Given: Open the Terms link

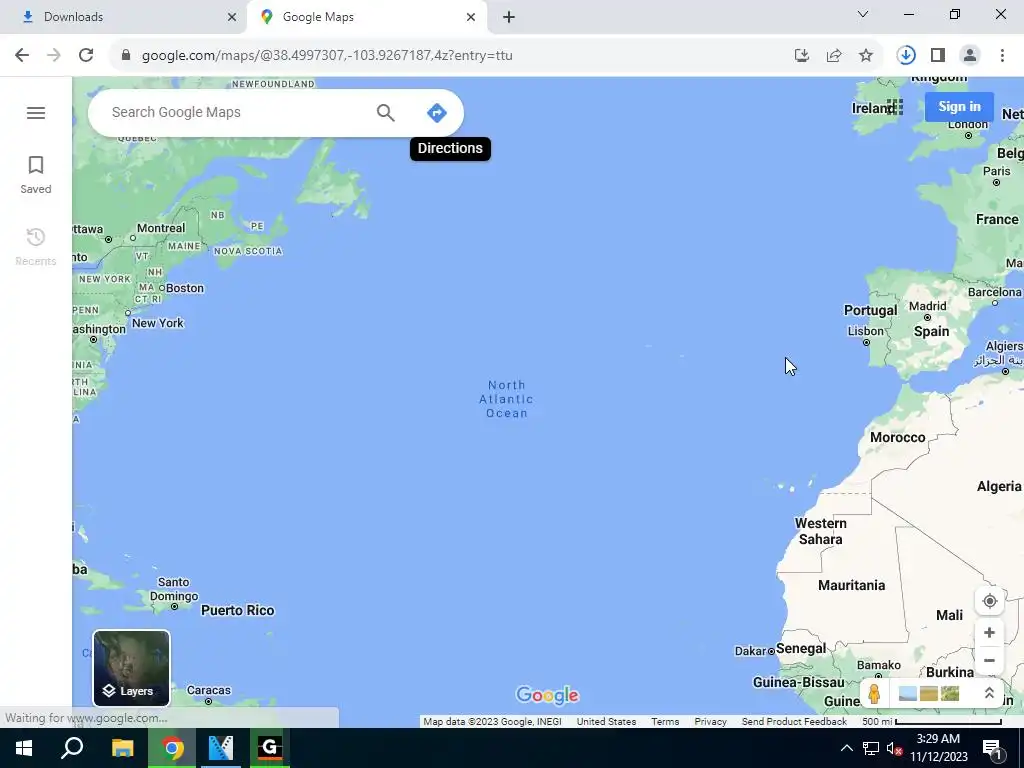Looking at the screenshot, I should click(665, 722).
